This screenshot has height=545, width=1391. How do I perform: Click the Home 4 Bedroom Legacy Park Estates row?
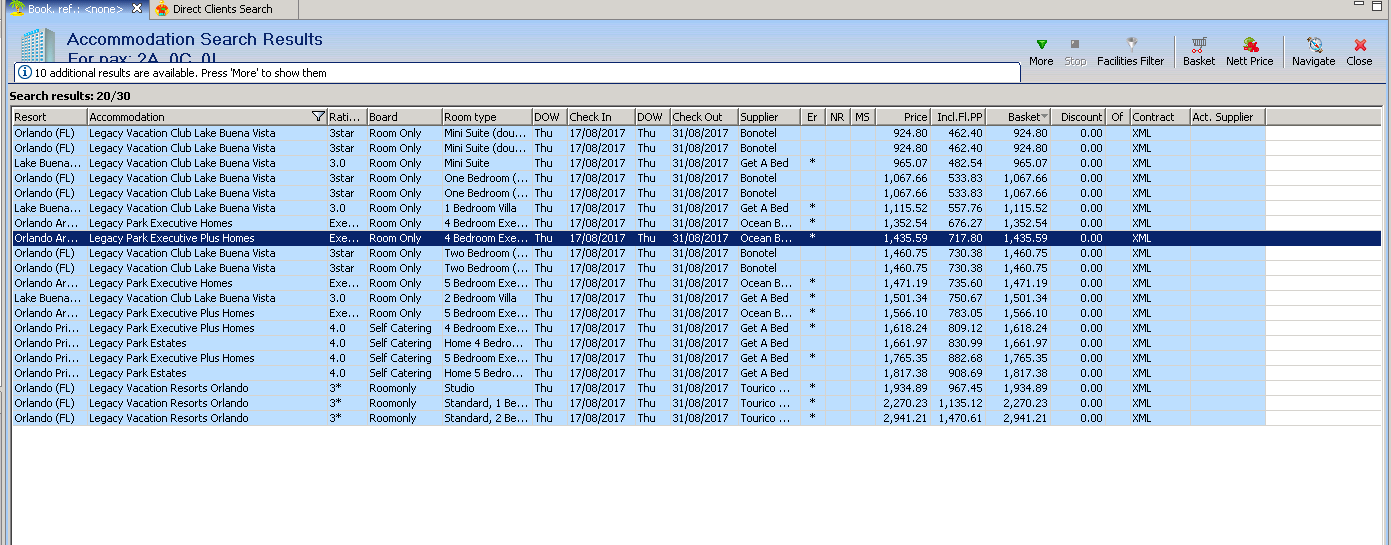tap(696, 343)
